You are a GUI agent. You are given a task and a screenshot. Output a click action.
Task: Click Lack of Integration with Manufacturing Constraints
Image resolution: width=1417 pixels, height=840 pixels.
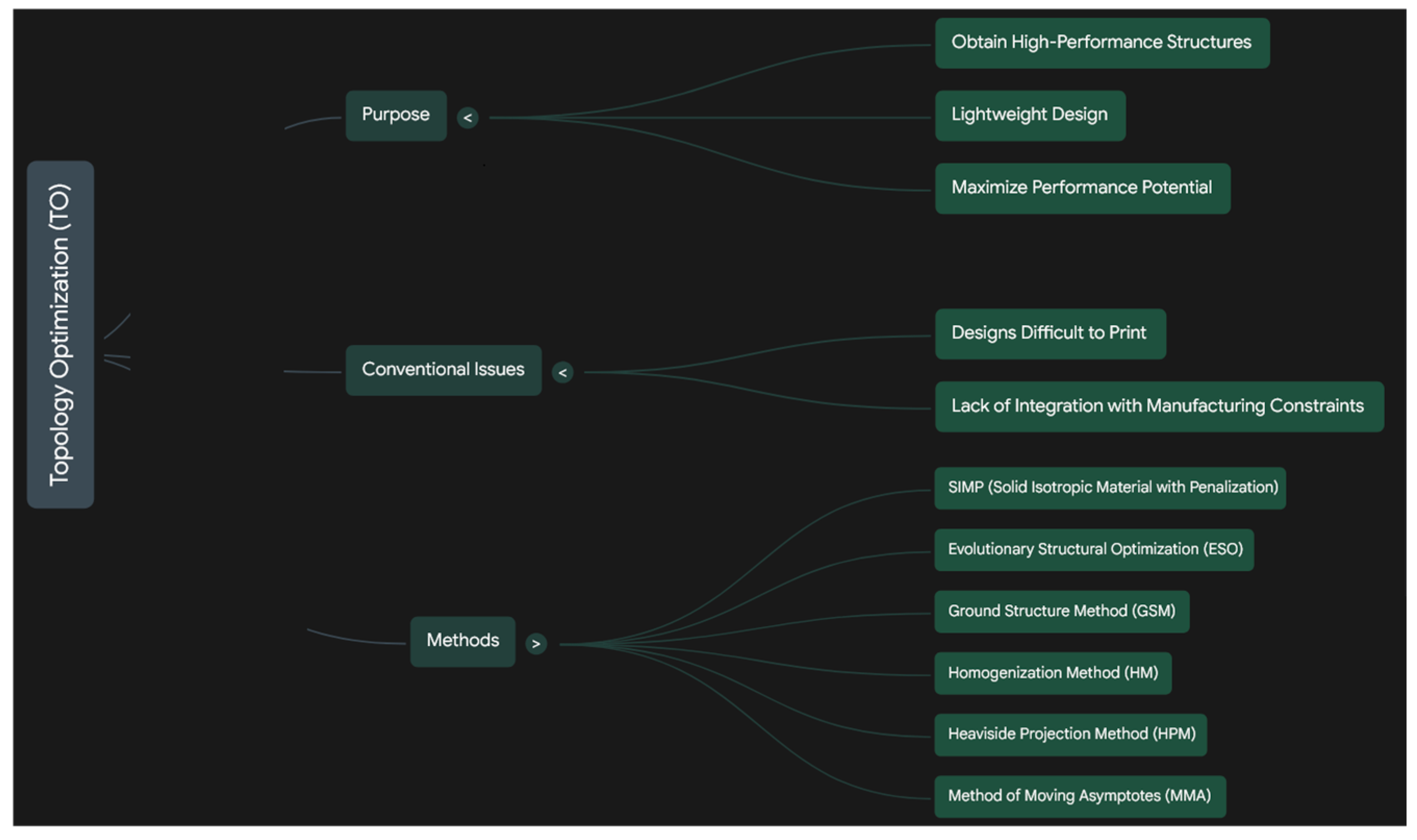click(x=1159, y=406)
